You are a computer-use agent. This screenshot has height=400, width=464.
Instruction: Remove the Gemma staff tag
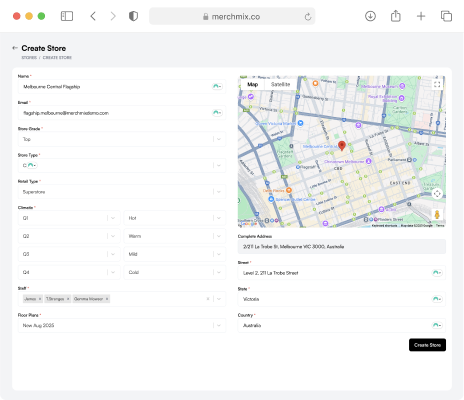(x=107, y=299)
